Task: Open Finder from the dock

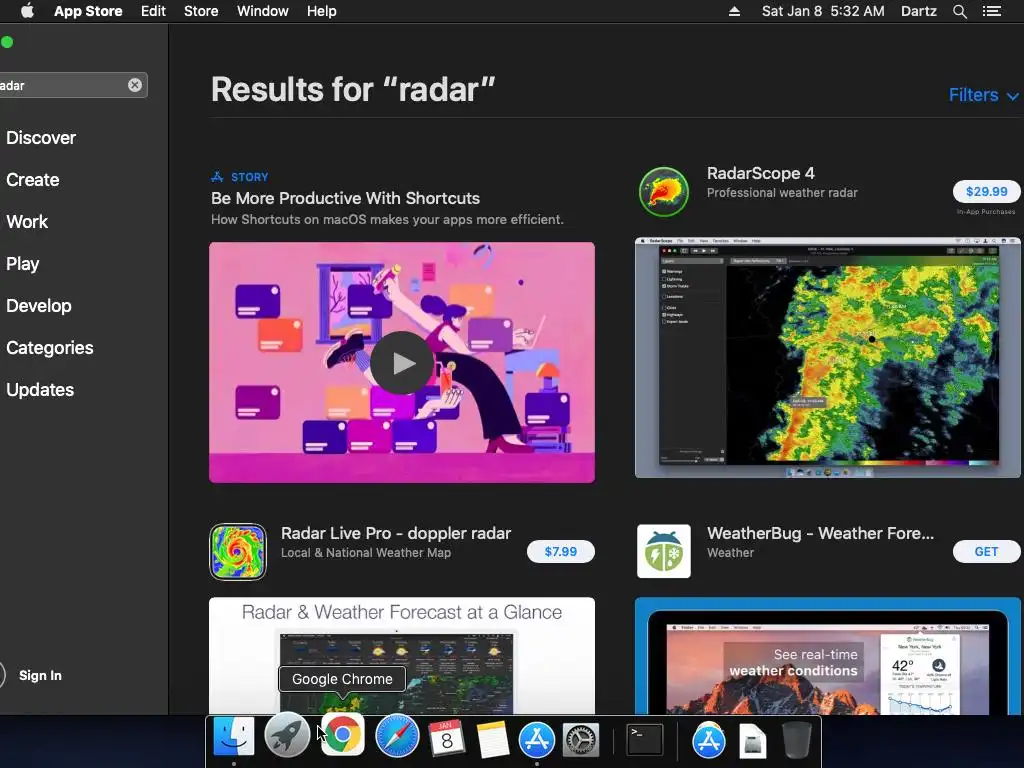Action: [234, 738]
